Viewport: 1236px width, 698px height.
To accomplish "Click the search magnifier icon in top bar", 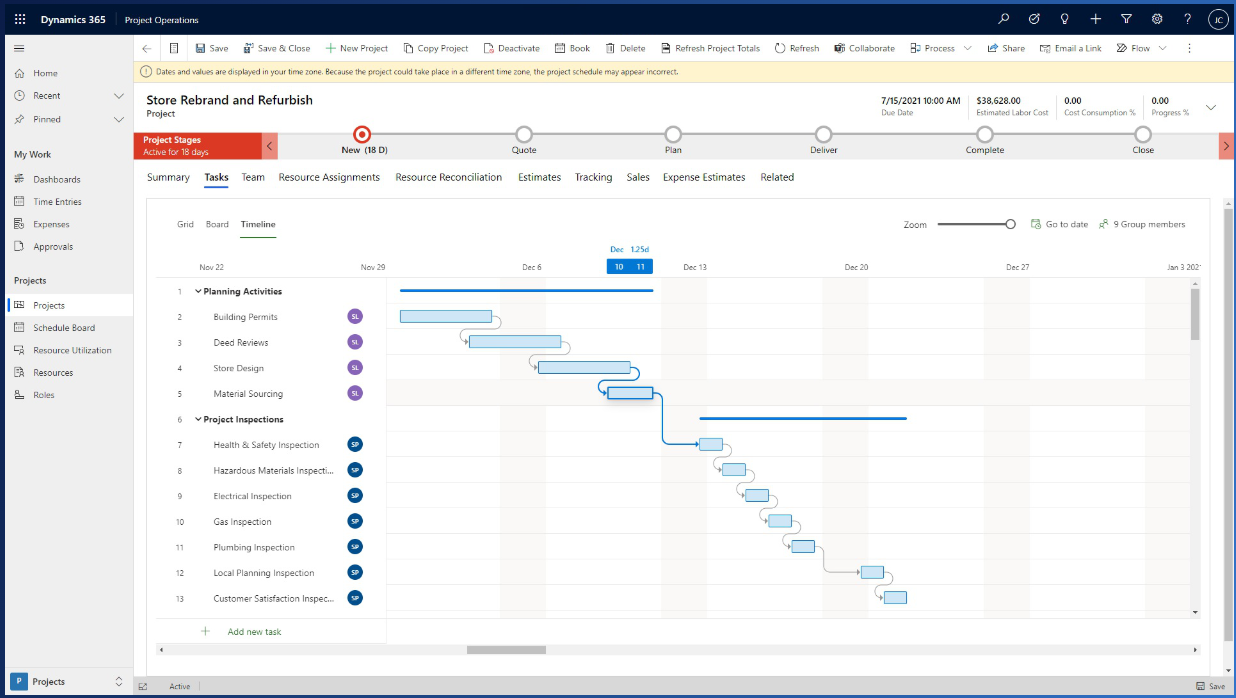I will coord(1004,19).
